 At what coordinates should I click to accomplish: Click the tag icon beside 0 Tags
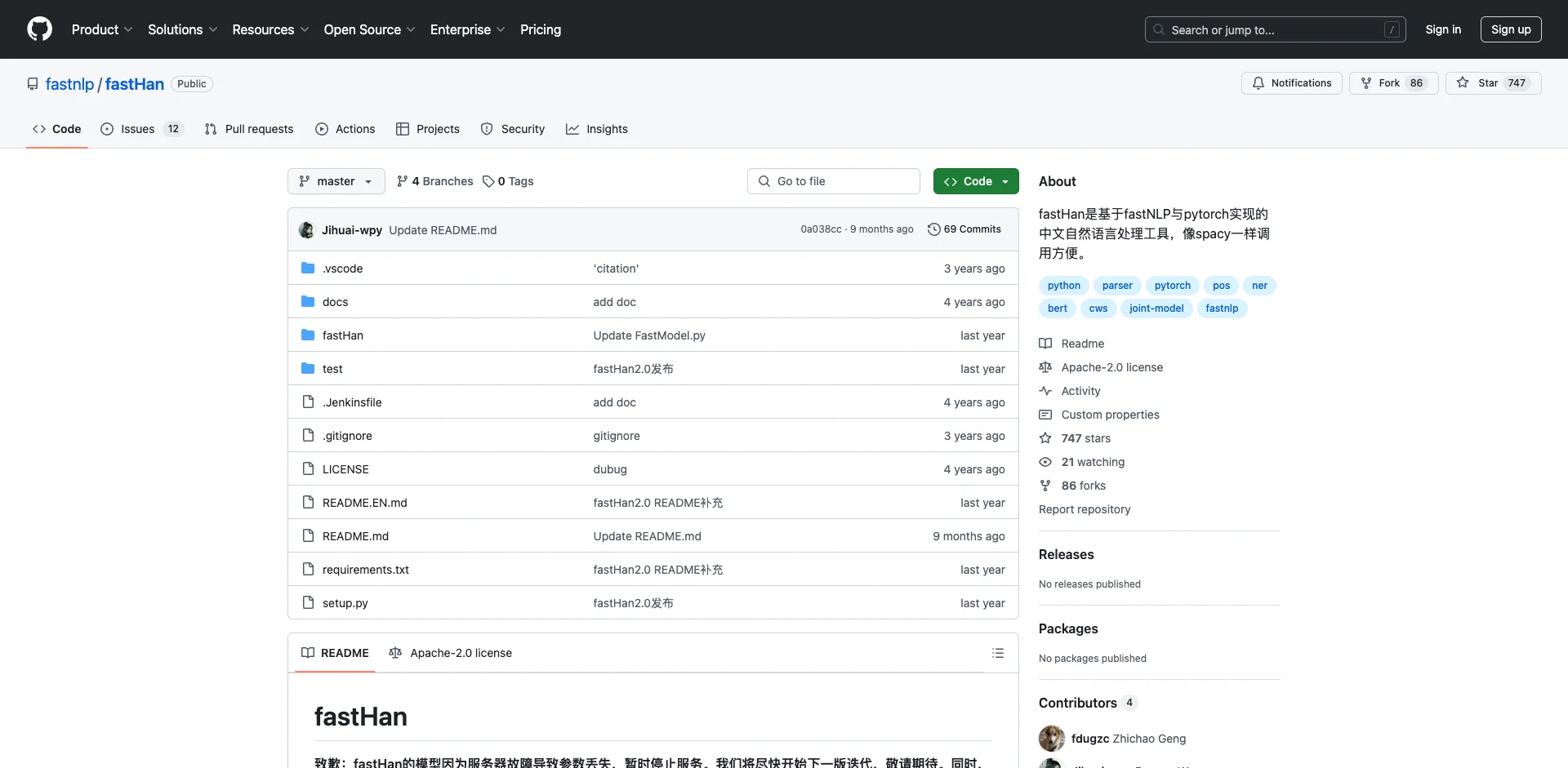click(488, 181)
